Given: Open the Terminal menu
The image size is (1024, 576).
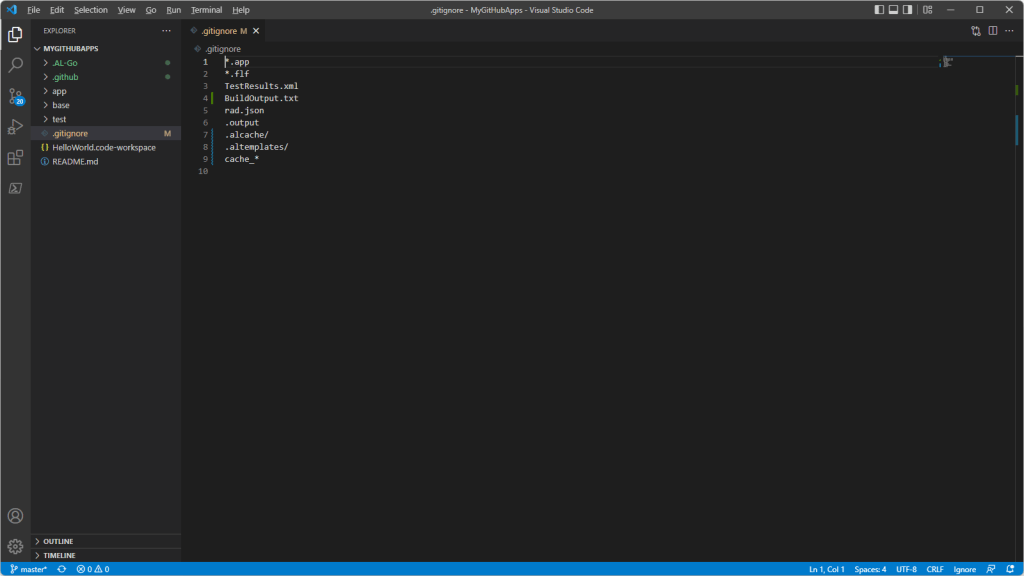Looking at the screenshot, I should 206,10.
